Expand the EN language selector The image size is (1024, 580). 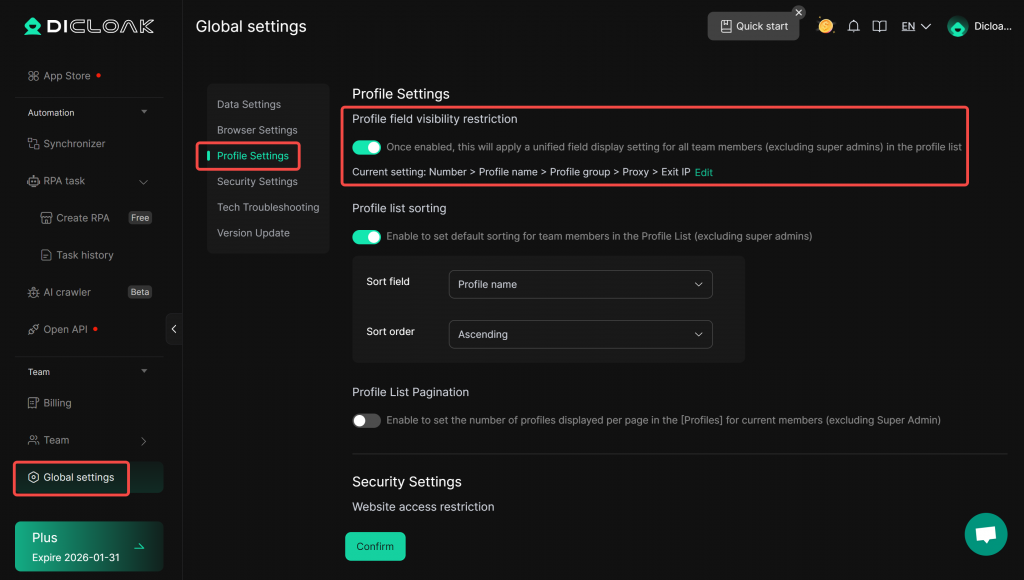click(x=915, y=27)
